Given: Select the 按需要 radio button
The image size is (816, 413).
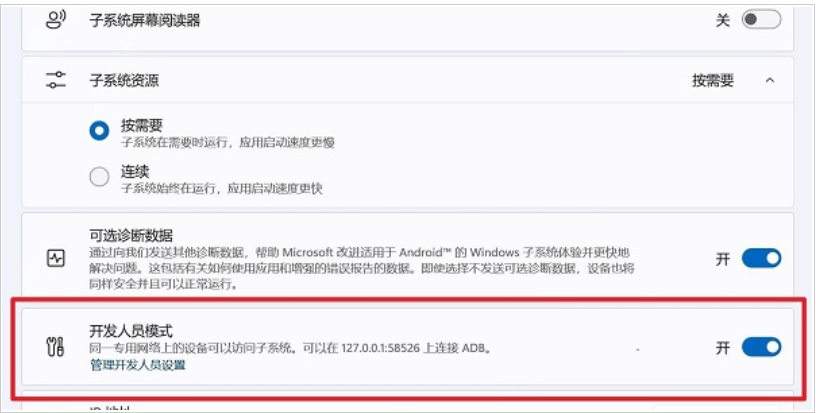Looking at the screenshot, I should pos(99,131).
